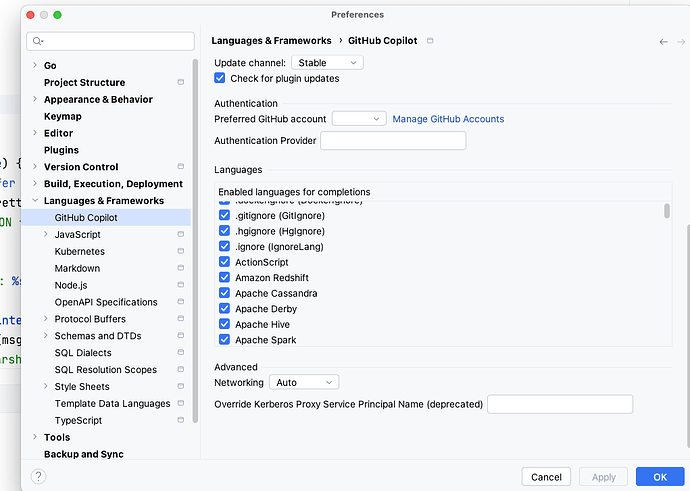Open the Update channel Stable dropdown
The width and height of the screenshot is (690, 491).
(x=327, y=62)
